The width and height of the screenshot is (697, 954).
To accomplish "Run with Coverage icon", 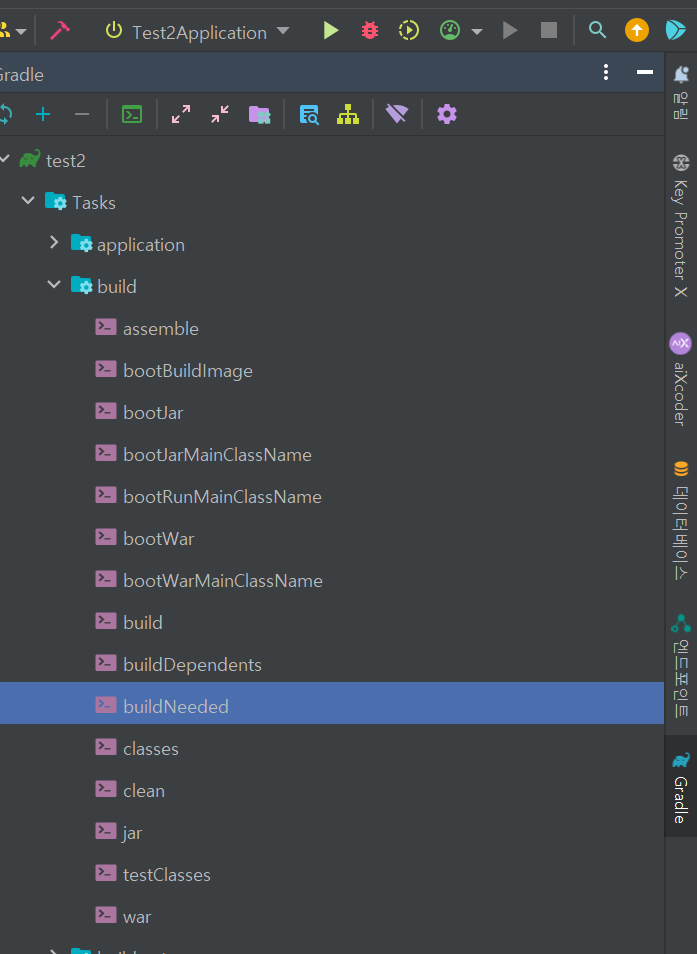I will tap(409, 30).
